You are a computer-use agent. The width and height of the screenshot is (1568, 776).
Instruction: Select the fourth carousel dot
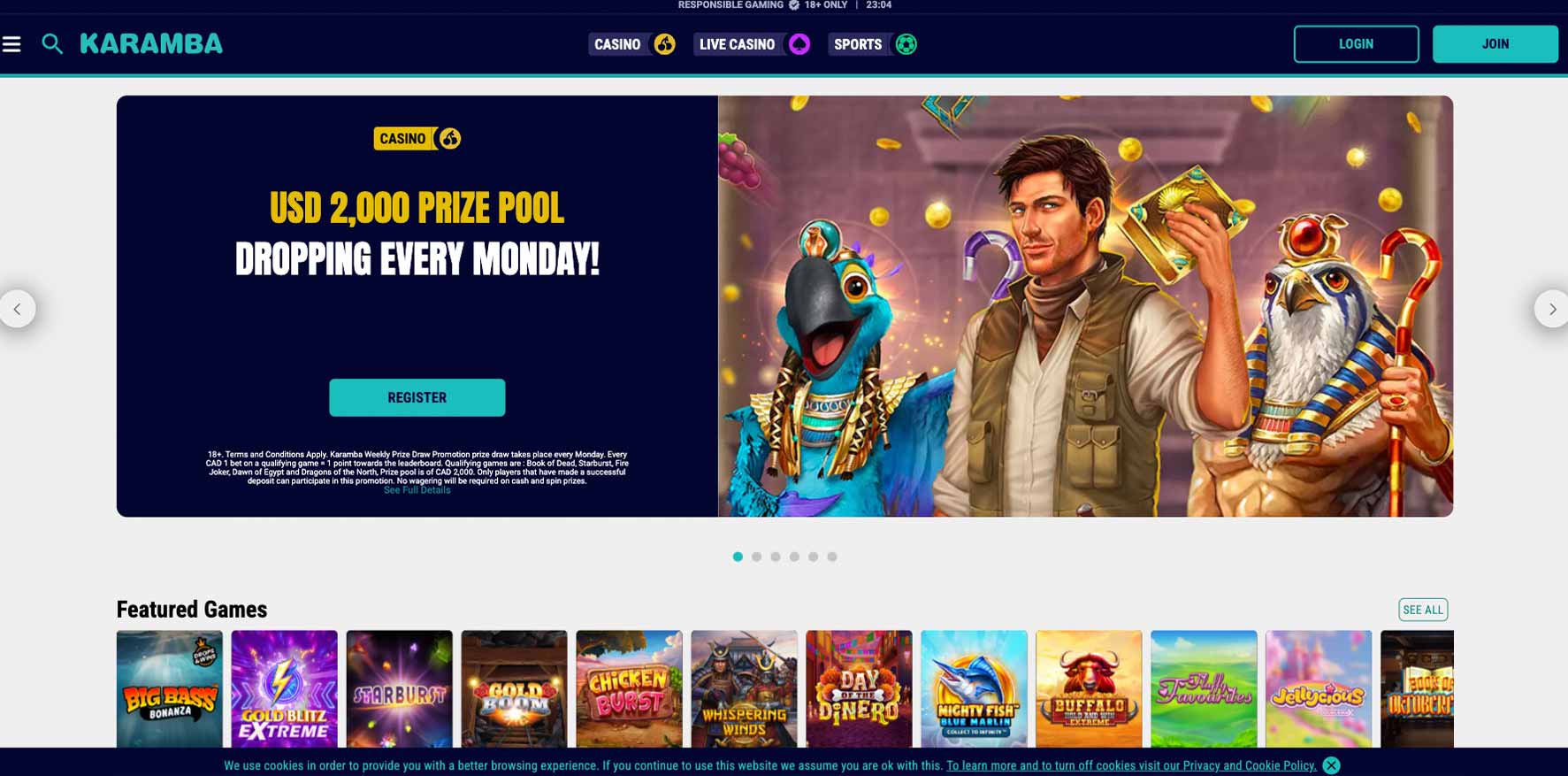(794, 557)
